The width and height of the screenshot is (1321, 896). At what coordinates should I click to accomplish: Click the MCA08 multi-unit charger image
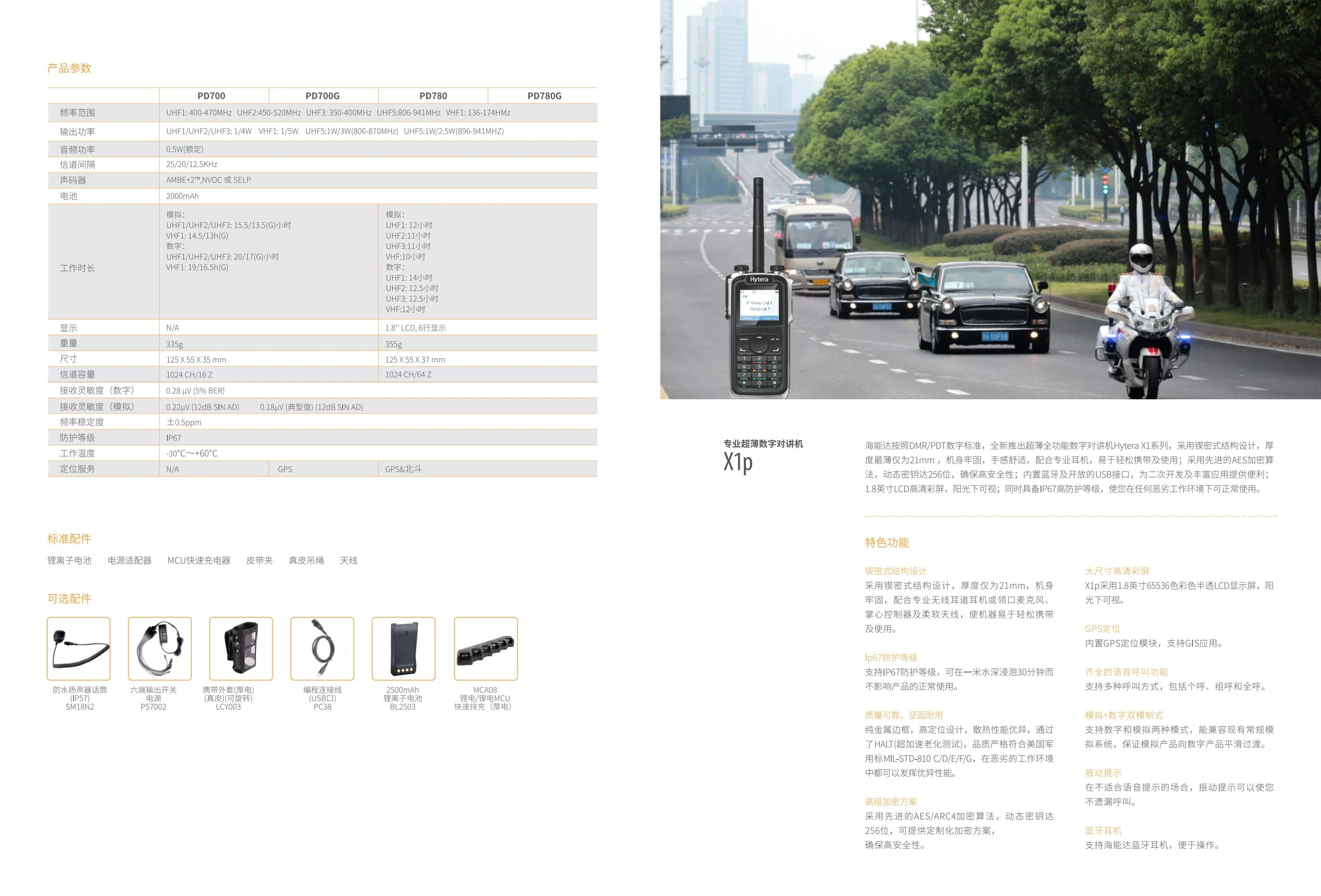486,648
